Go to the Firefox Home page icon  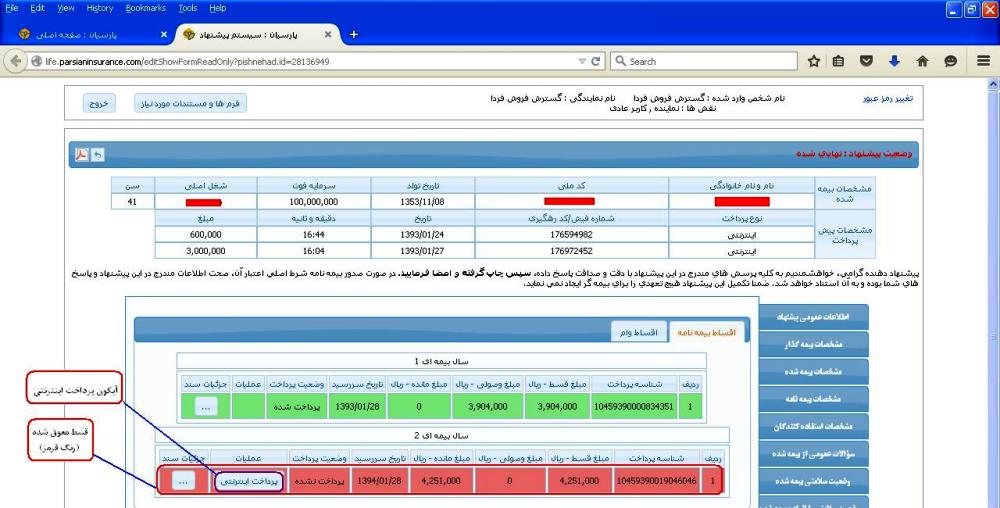click(x=922, y=61)
